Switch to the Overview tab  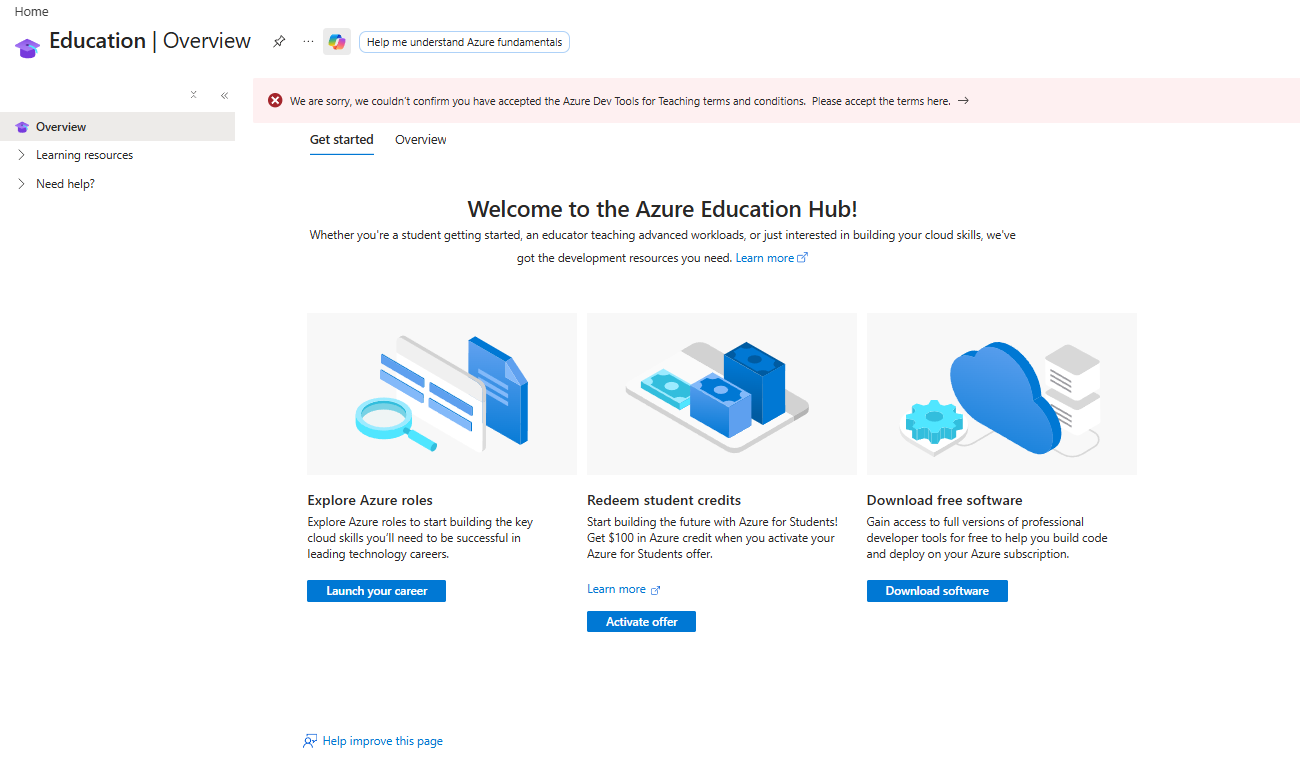(x=421, y=140)
